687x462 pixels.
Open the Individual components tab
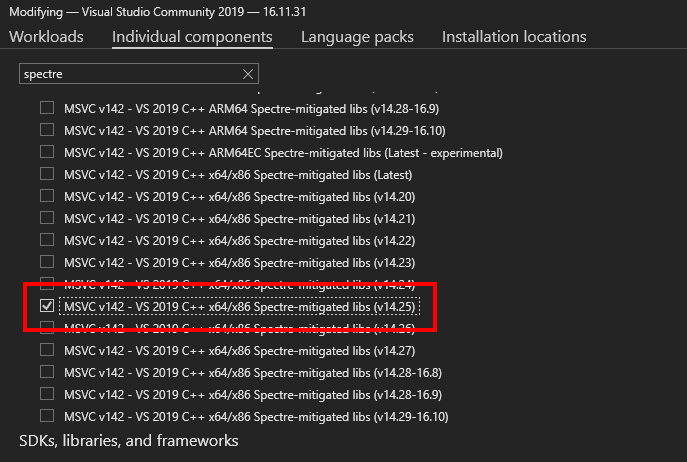(x=192, y=37)
